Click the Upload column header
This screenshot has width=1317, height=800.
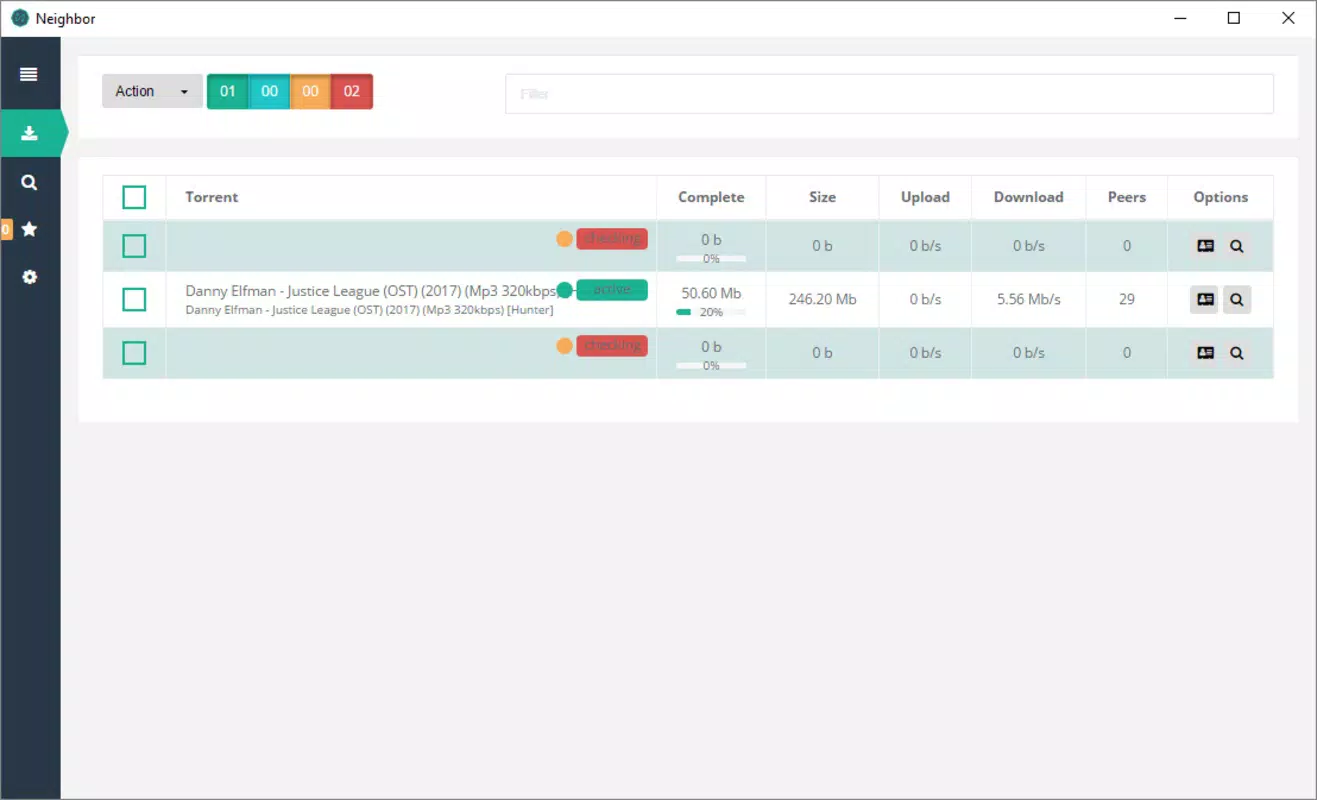925,197
